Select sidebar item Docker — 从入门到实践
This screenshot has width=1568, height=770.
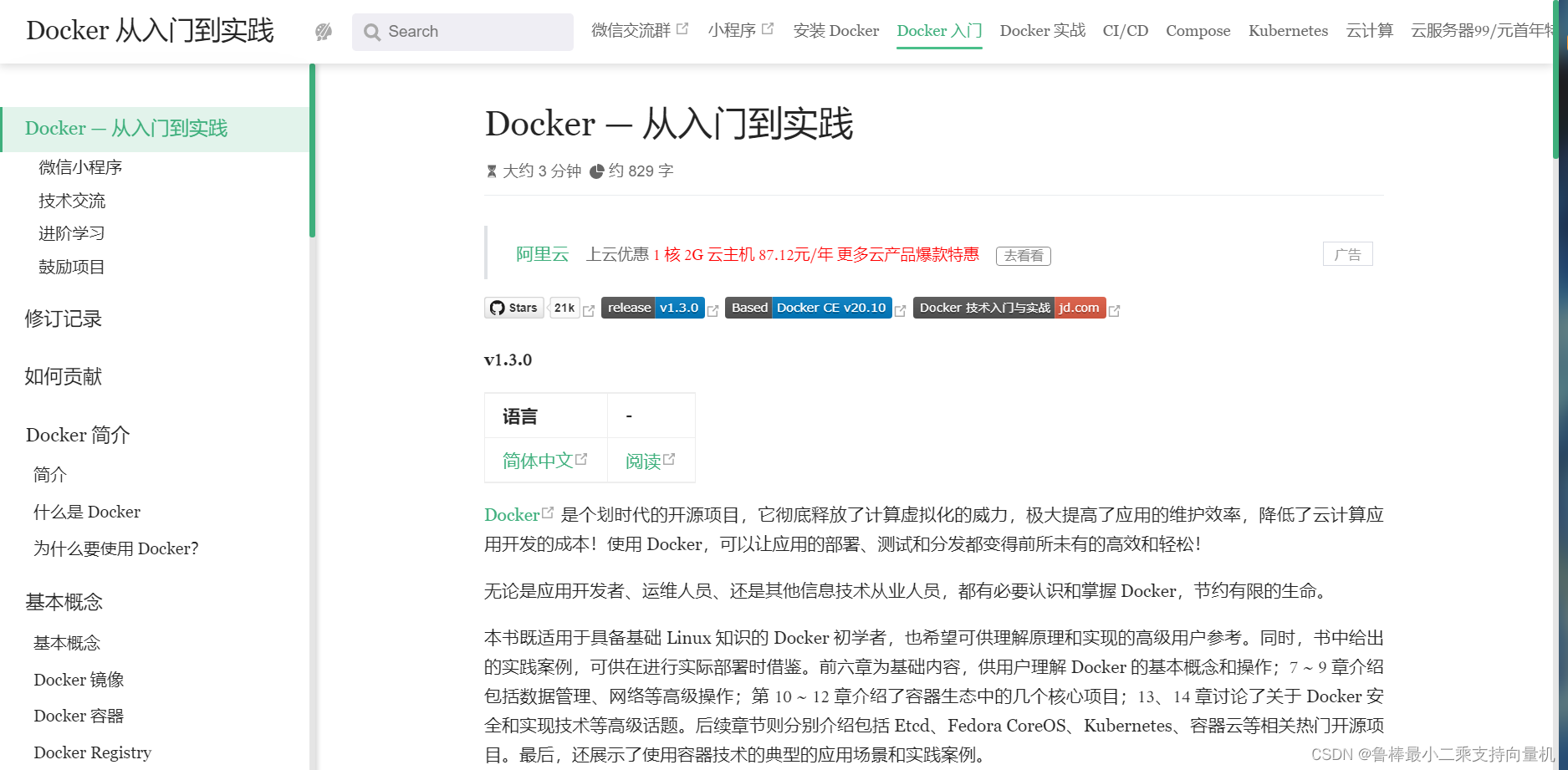pos(156,129)
